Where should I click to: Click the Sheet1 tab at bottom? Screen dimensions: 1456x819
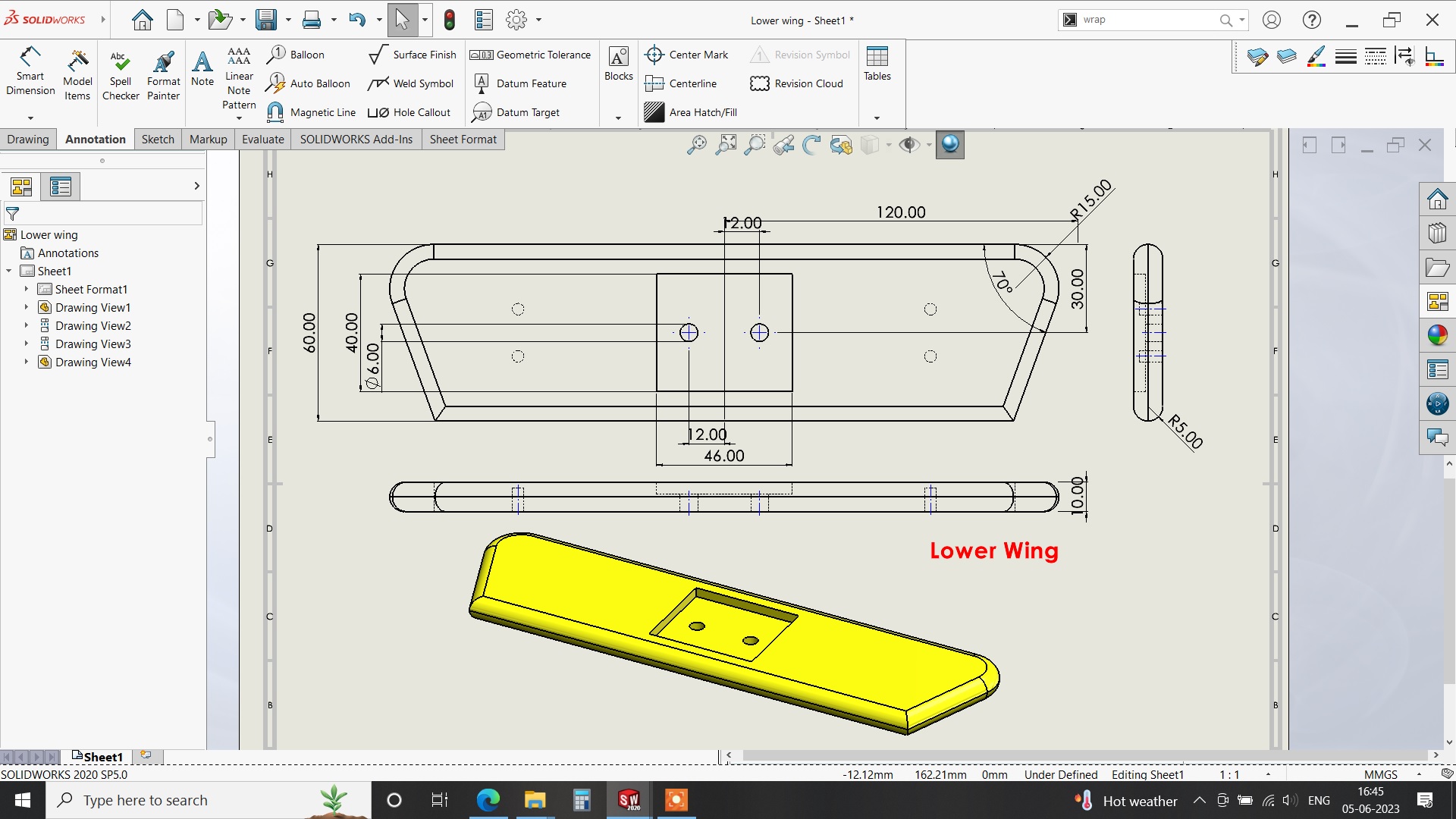102,756
